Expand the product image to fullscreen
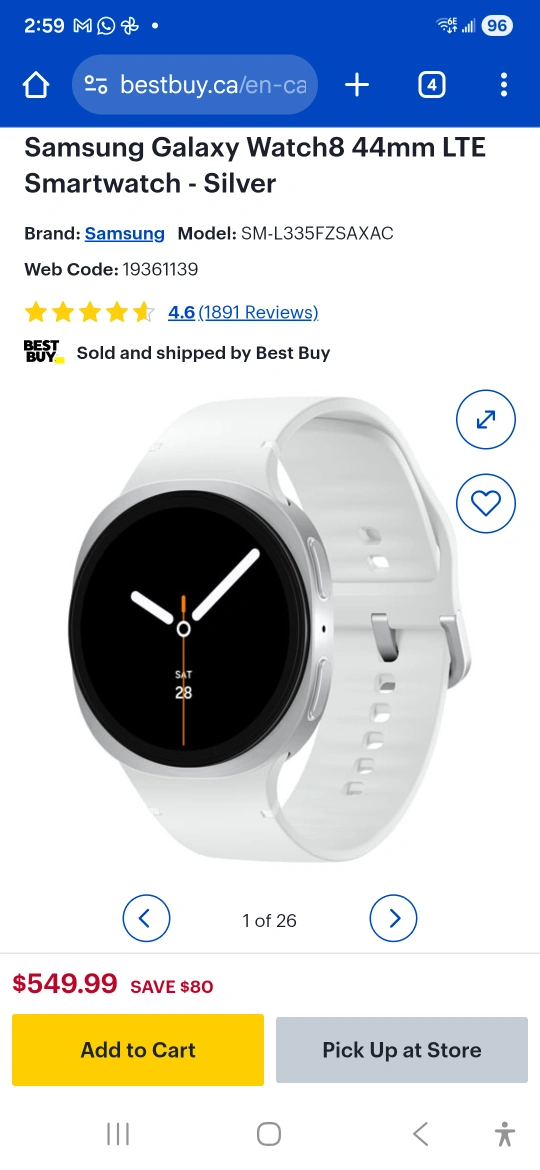This screenshot has width=540, height=1170. click(486, 419)
